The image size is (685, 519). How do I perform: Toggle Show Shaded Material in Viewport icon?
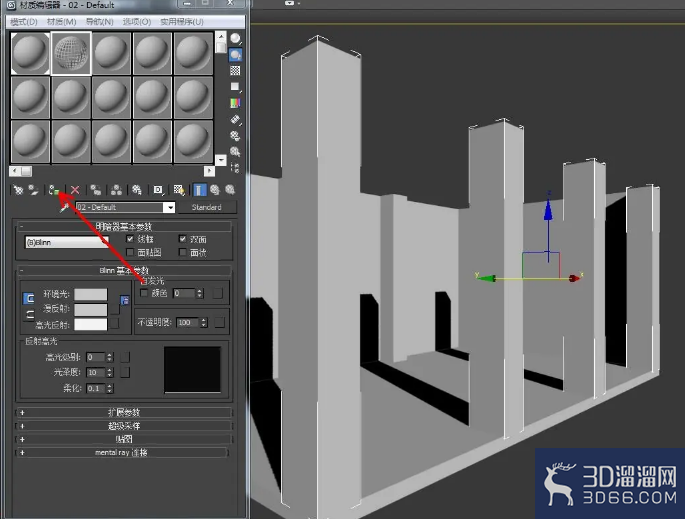point(179,190)
